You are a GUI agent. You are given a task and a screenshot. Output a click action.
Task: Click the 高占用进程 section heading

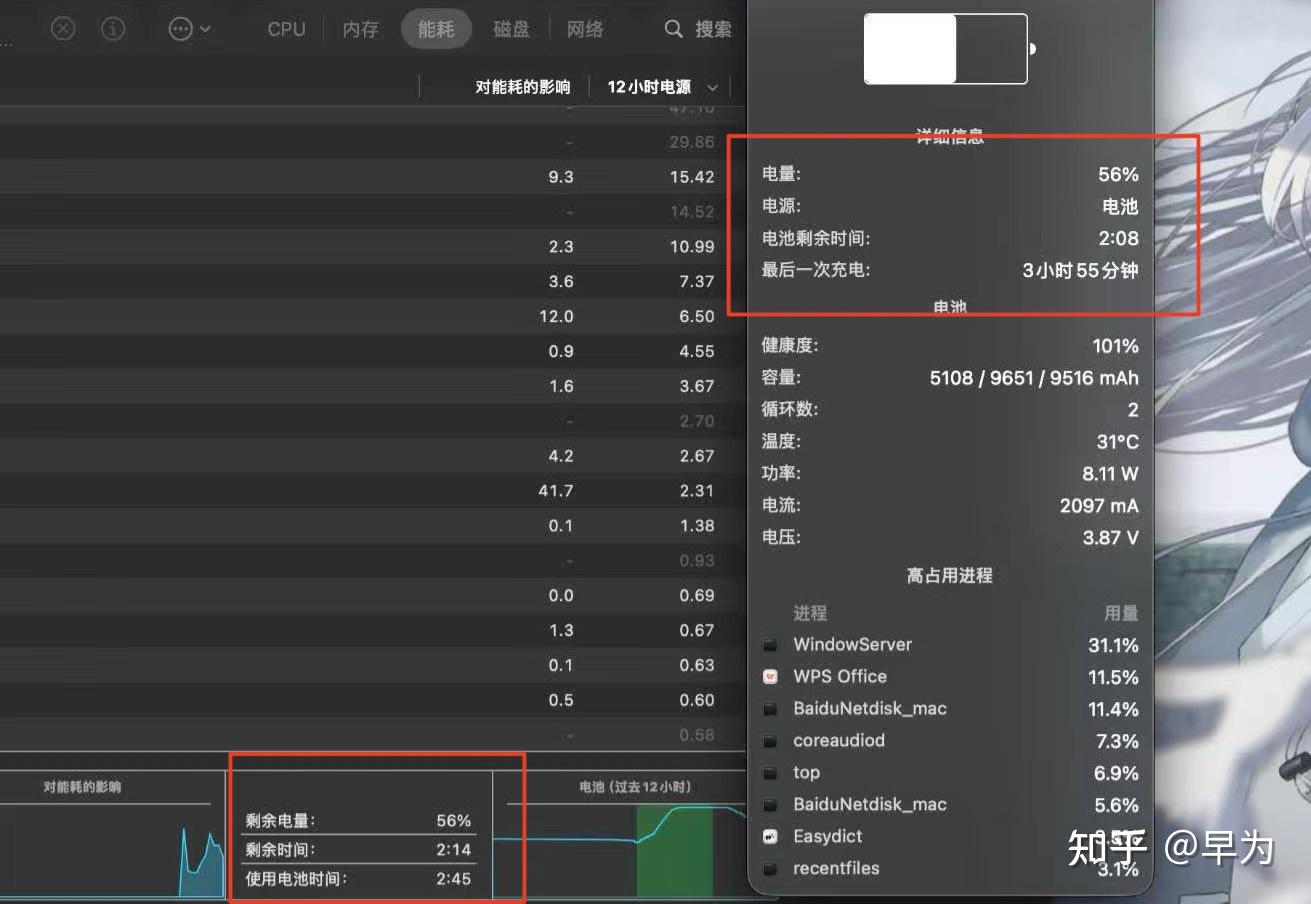point(950,576)
